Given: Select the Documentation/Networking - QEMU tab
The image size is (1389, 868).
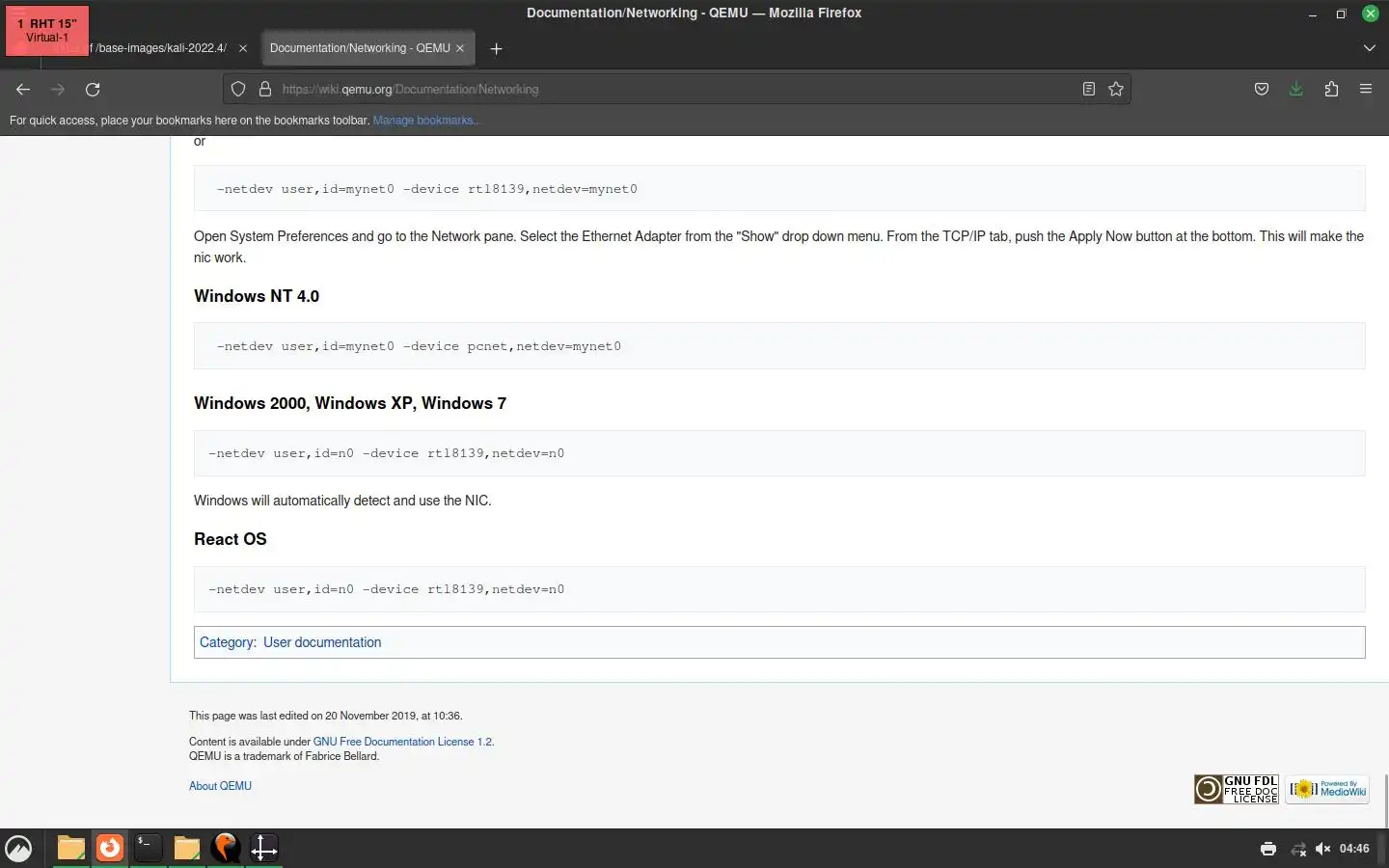Looking at the screenshot, I should 368,48.
